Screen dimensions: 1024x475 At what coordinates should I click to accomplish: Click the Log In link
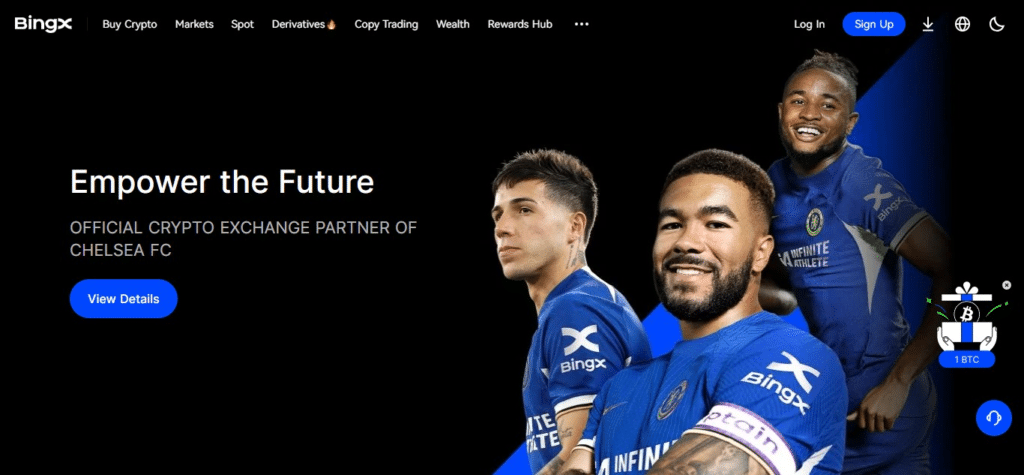[x=809, y=24]
